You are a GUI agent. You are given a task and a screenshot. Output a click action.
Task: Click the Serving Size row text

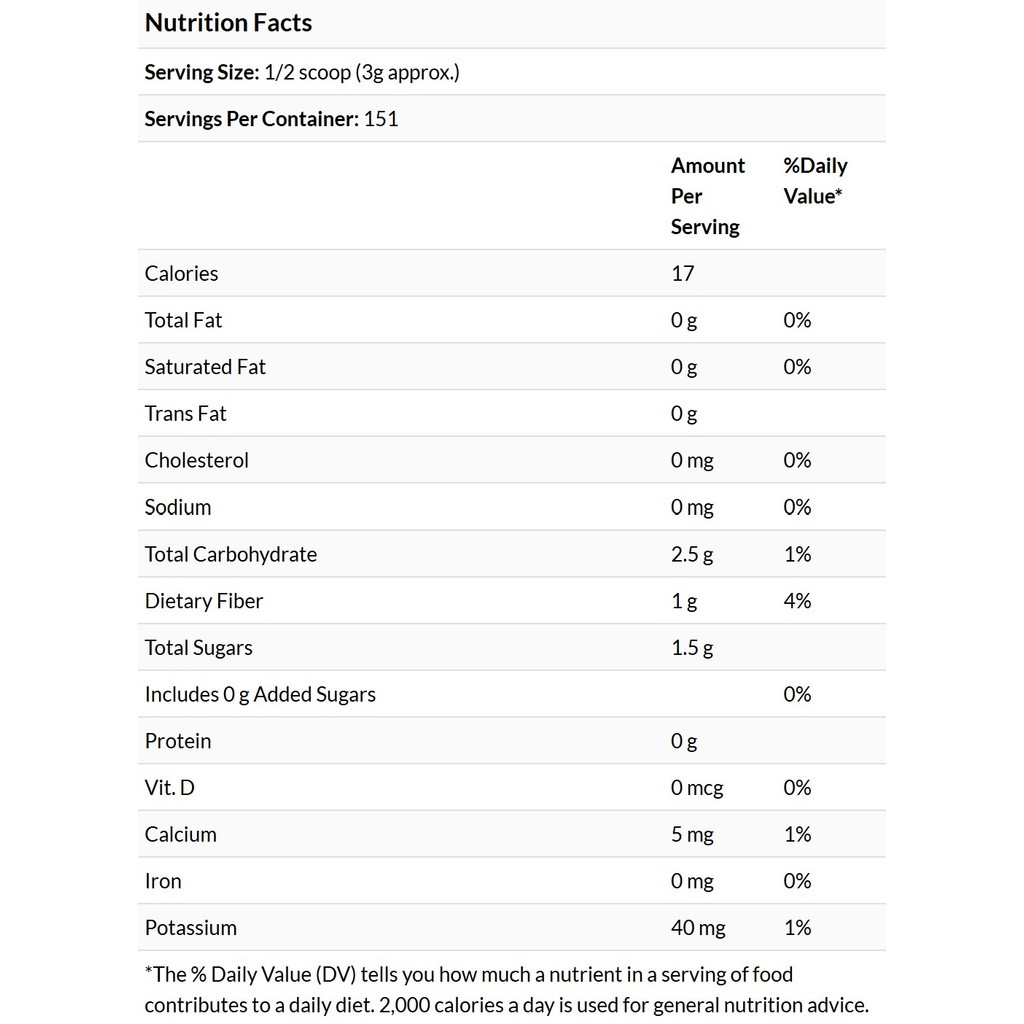[x=302, y=72]
